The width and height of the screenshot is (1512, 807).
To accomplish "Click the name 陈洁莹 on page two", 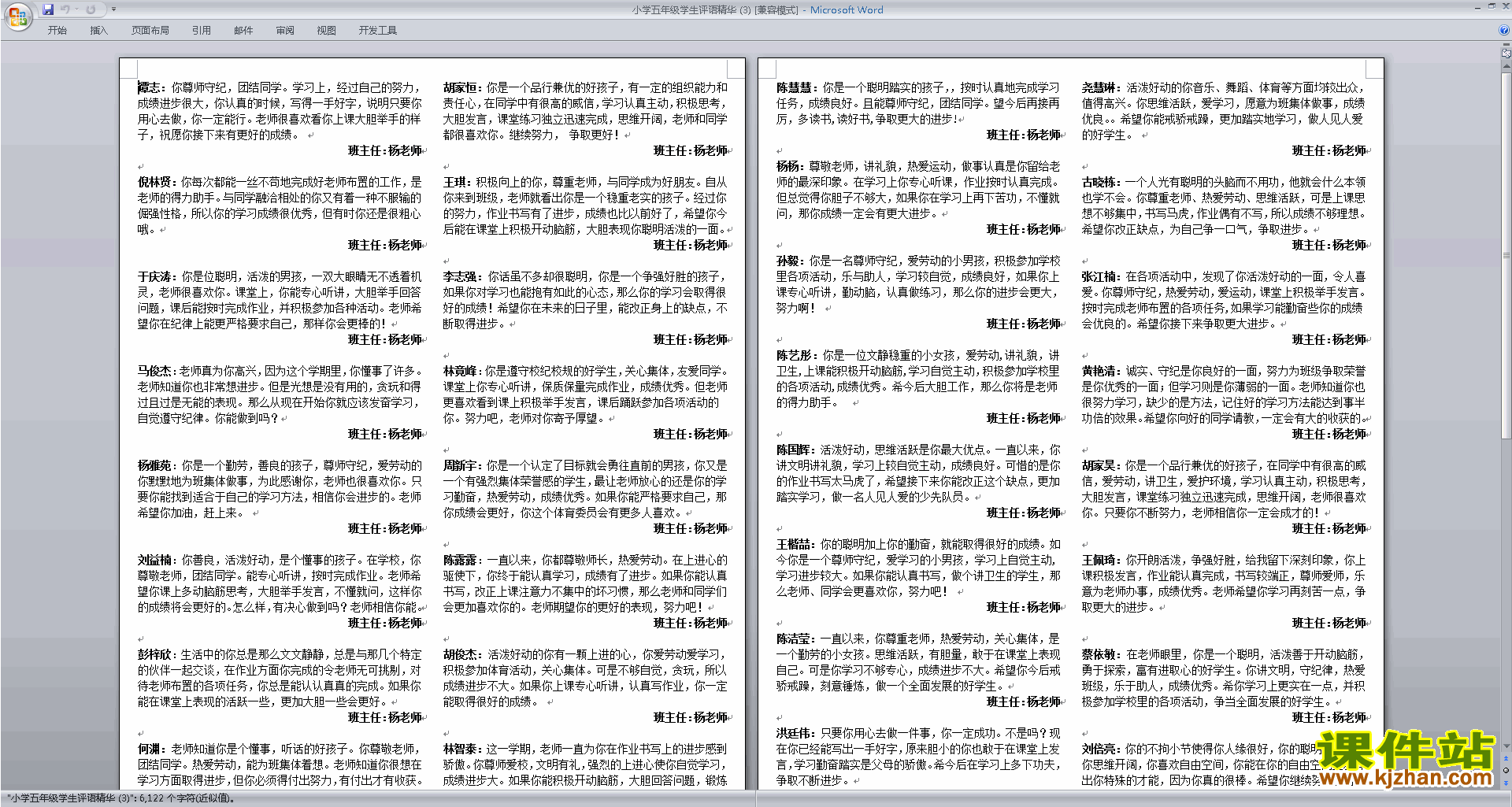I will (795, 639).
